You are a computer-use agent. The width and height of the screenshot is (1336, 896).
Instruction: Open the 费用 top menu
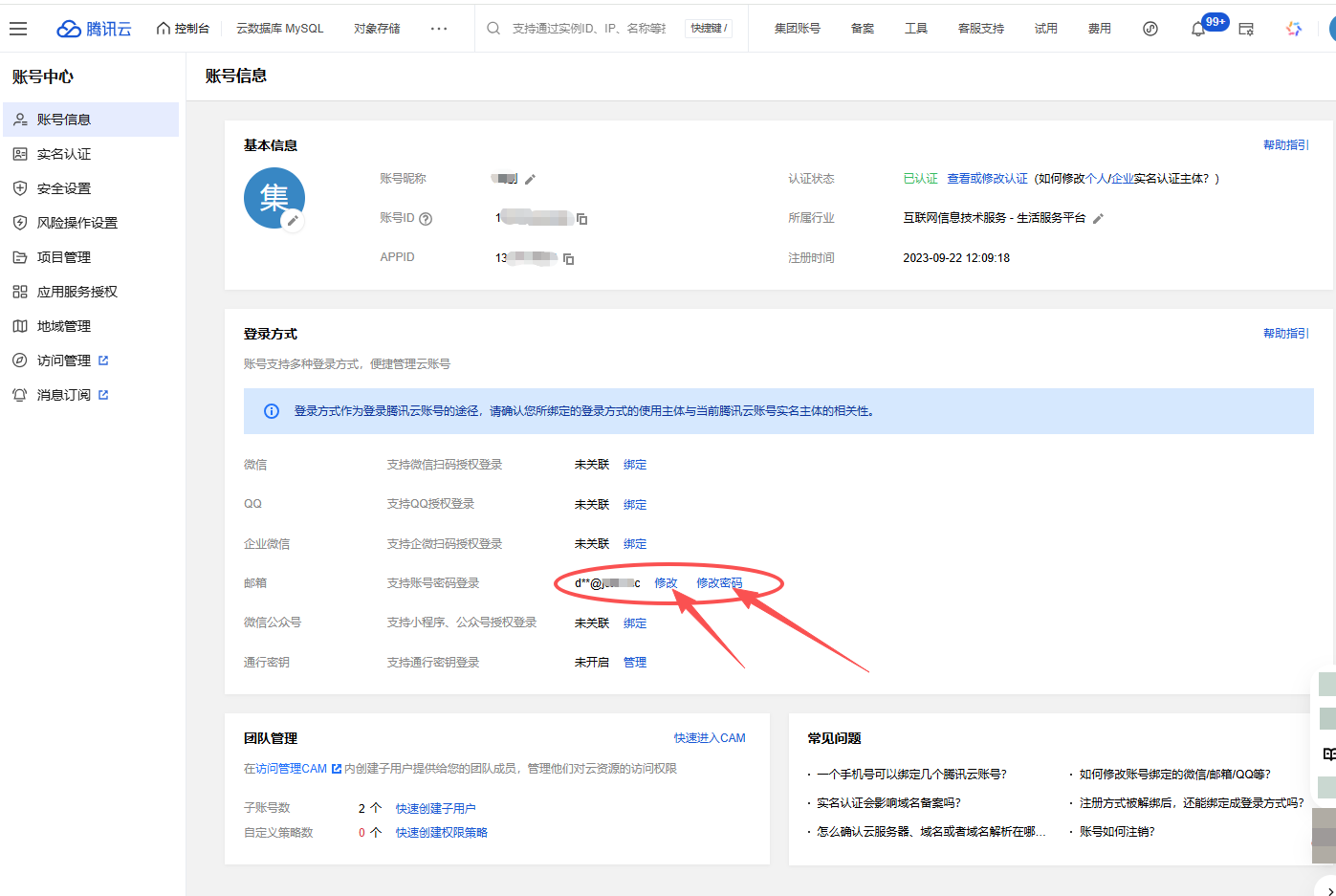click(x=1099, y=29)
